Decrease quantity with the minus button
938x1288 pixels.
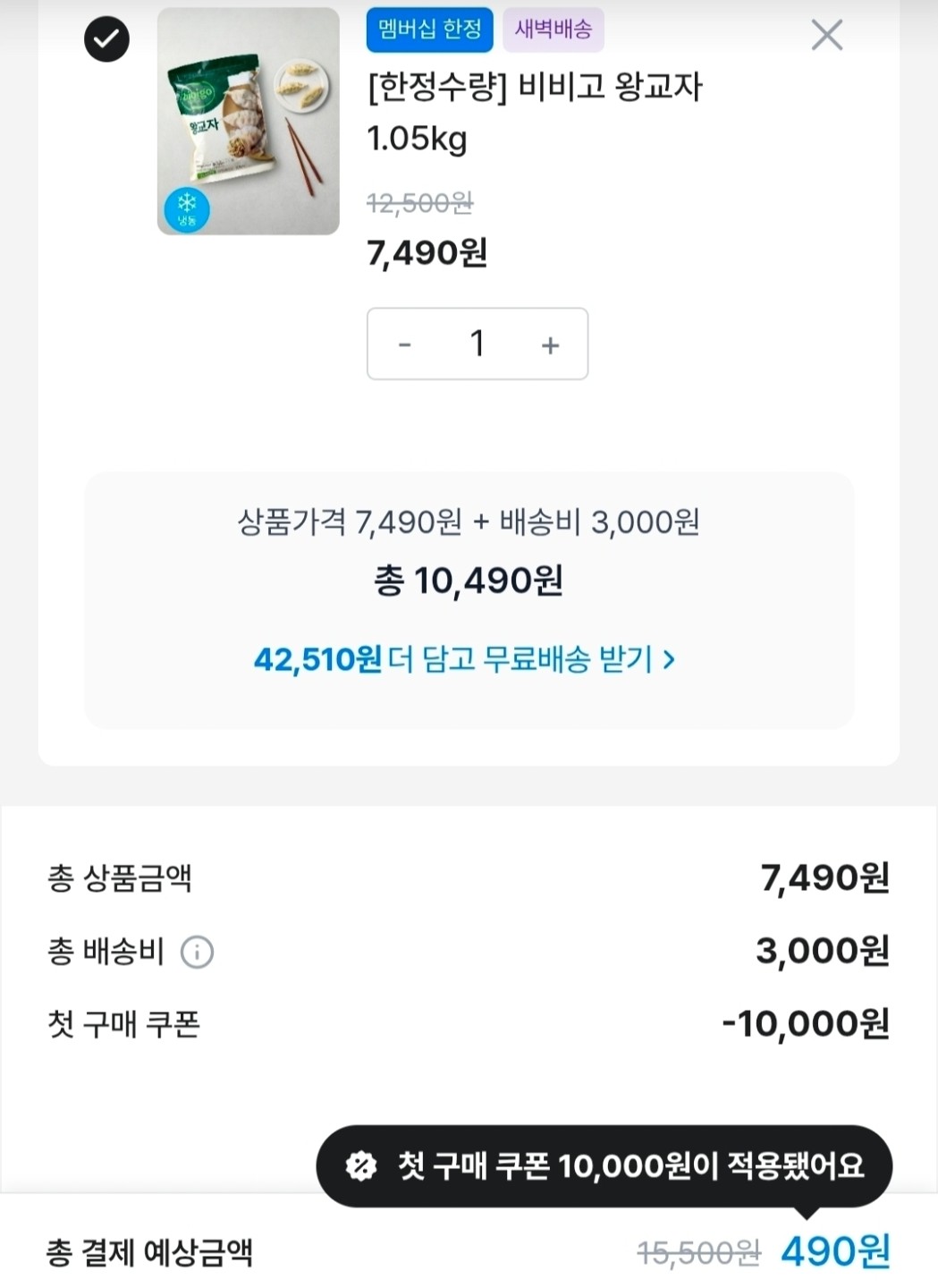click(405, 344)
